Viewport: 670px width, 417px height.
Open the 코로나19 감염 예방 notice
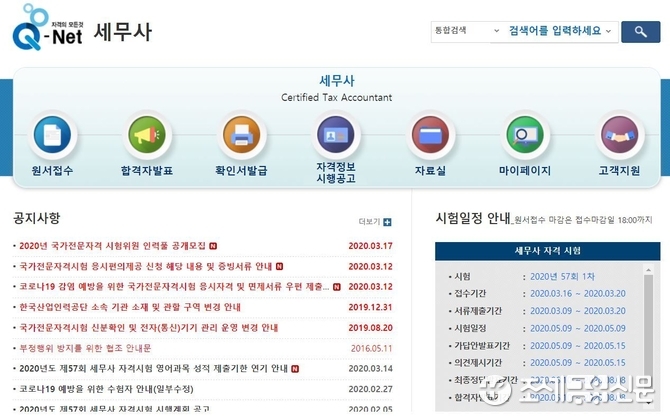[x=170, y=287]
